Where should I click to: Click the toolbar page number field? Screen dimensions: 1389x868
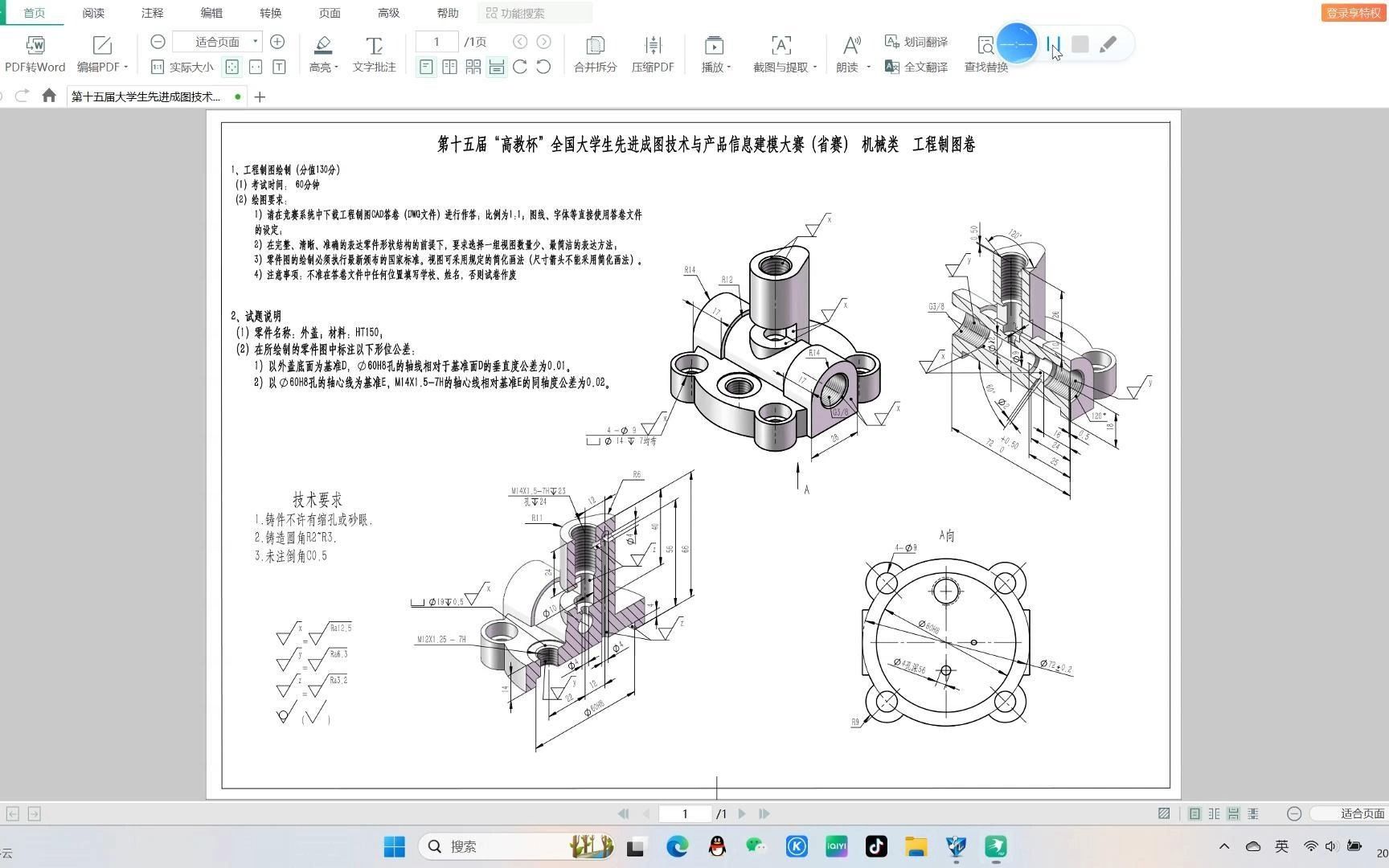pos(437,42)
